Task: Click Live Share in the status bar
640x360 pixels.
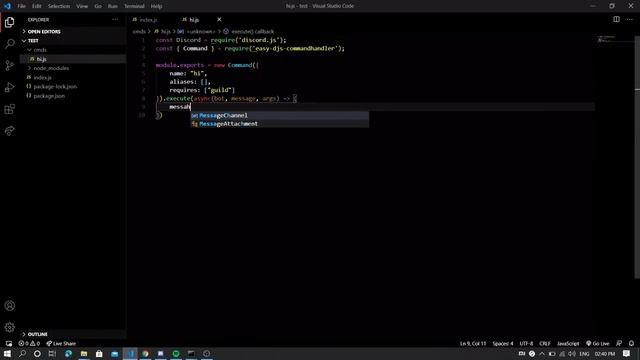Action: [x=61, y=343]
